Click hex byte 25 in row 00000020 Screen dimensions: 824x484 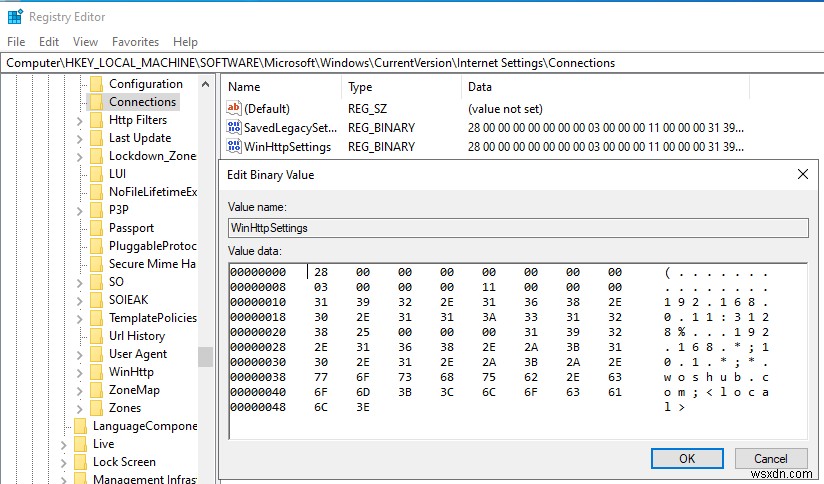coord(363,332)
